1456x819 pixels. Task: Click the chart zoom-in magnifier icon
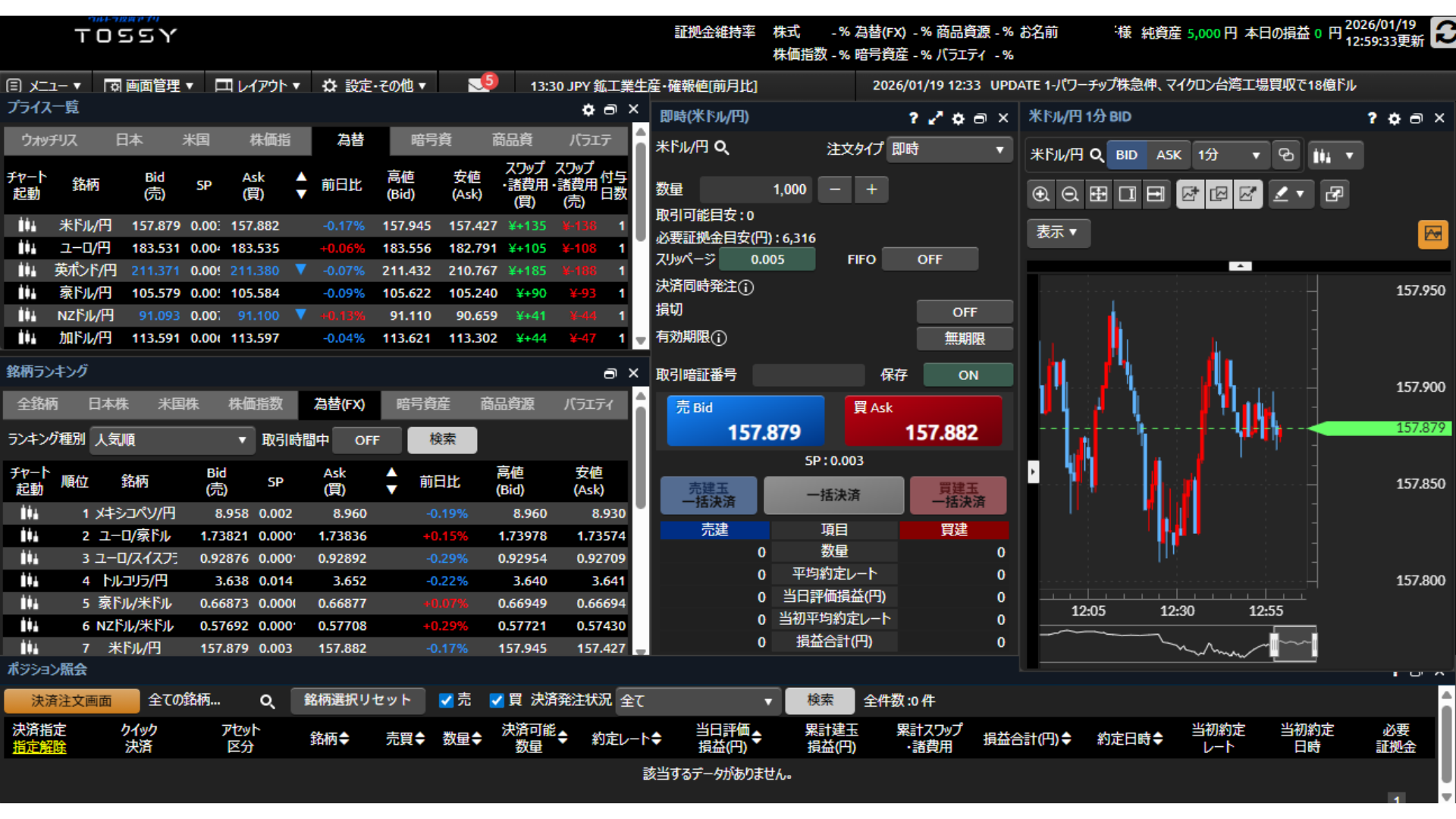1040,195
